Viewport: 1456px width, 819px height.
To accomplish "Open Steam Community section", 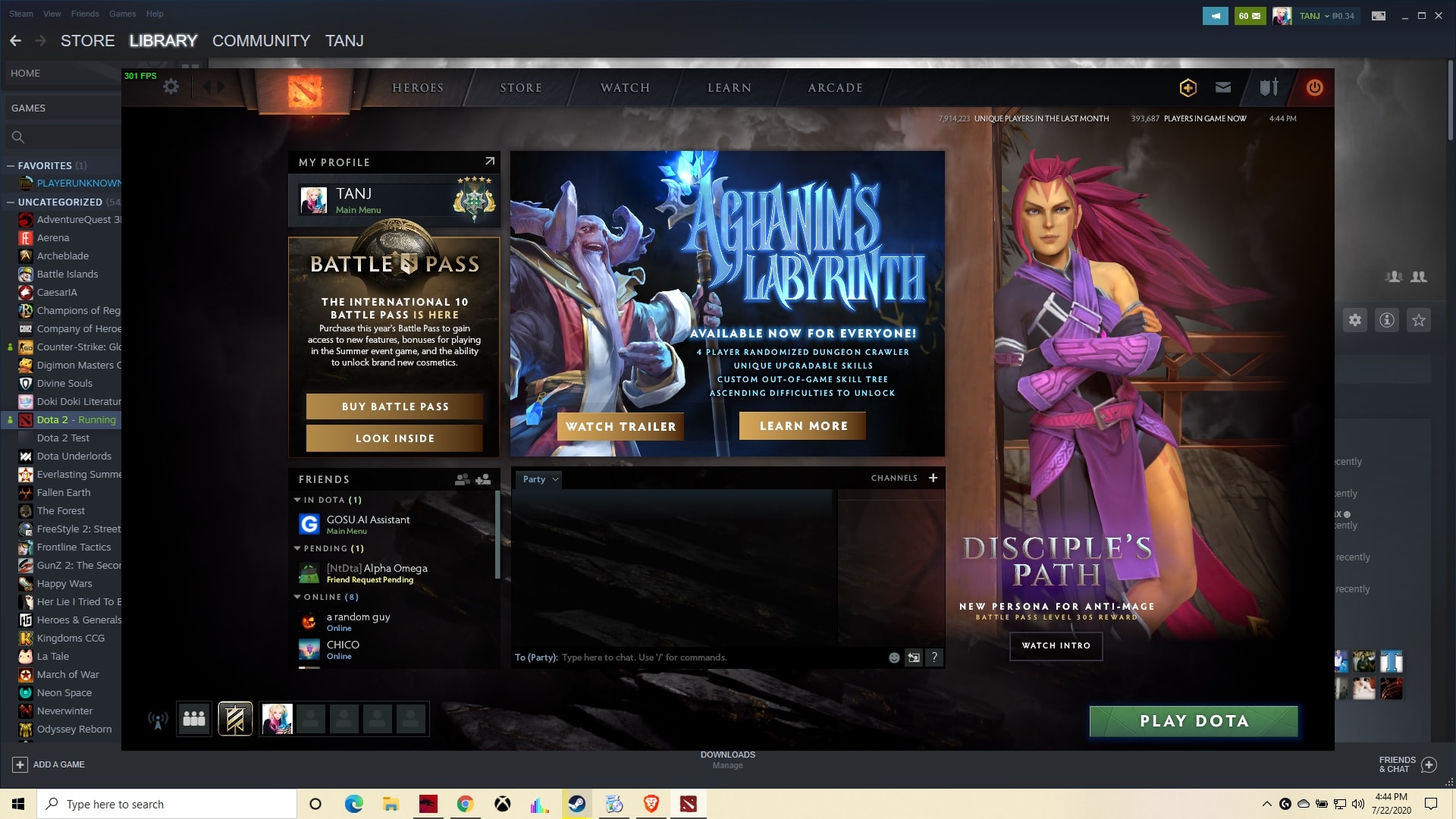I will click(x=261, y=41).
